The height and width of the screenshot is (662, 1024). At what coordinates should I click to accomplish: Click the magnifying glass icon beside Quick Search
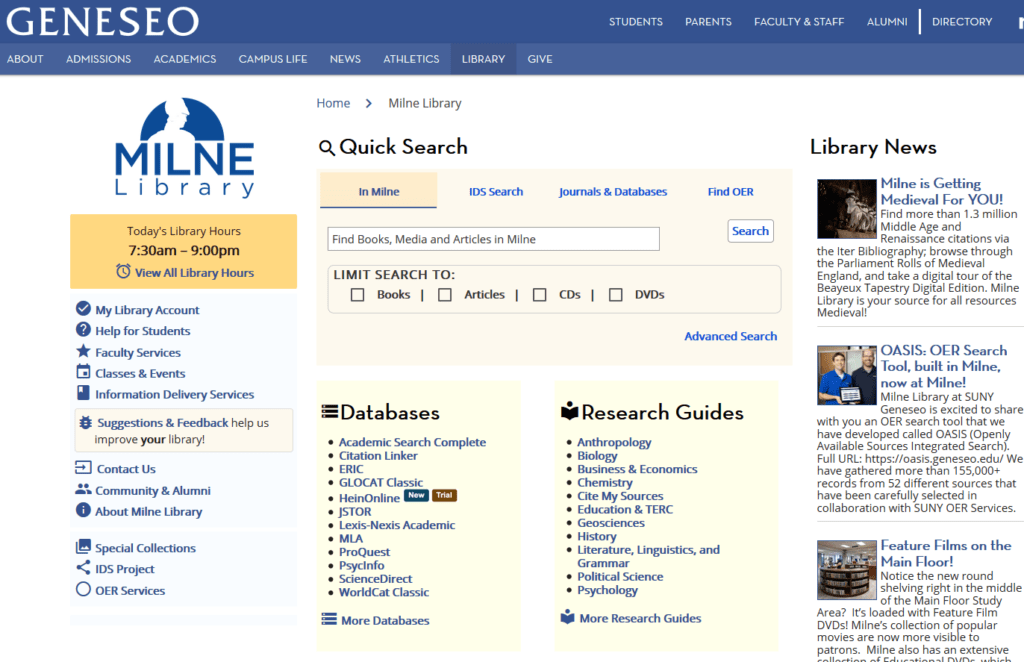(x=327, y=147)
